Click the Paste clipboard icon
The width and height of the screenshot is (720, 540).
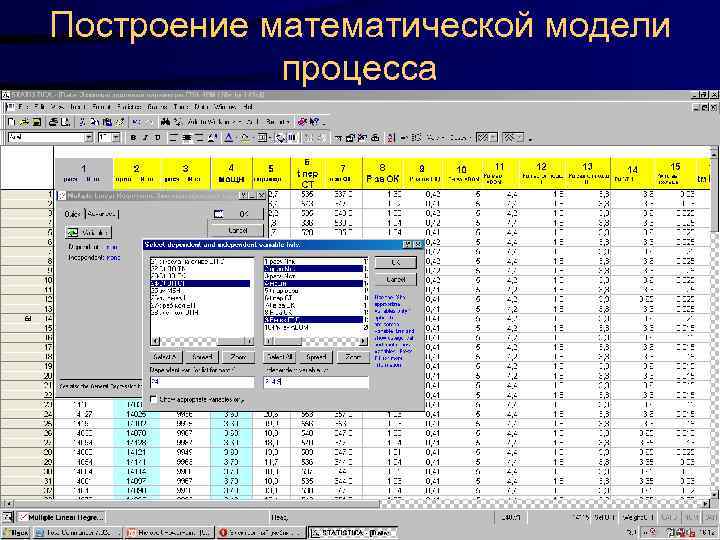pos(107,122)
